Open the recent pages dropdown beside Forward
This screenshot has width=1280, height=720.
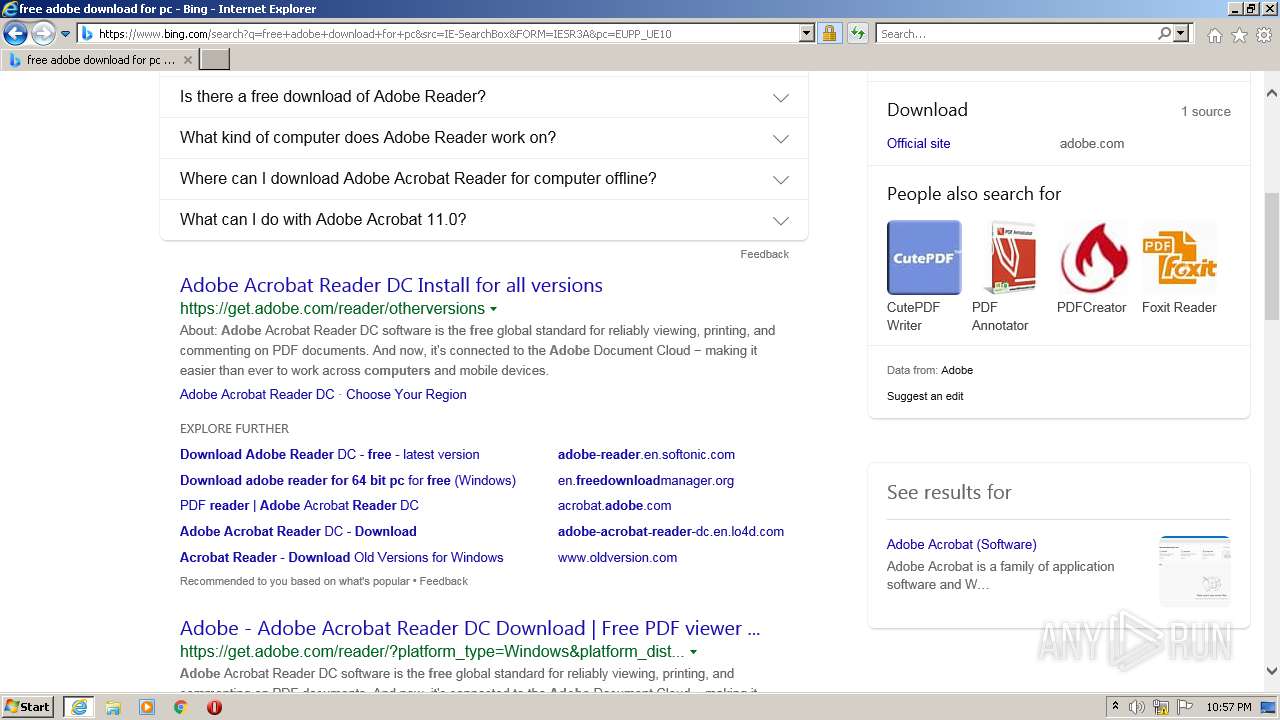pos(66,34)
